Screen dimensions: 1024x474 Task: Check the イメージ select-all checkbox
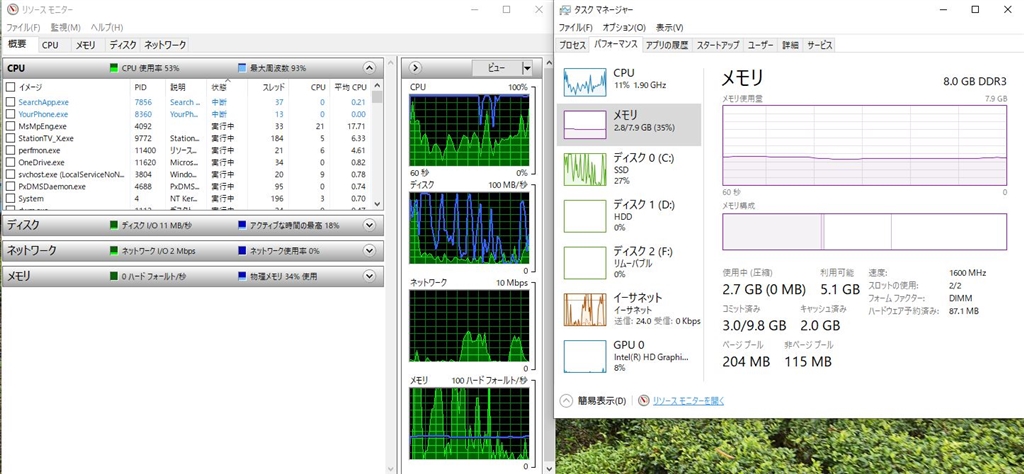tap(10, 87)
